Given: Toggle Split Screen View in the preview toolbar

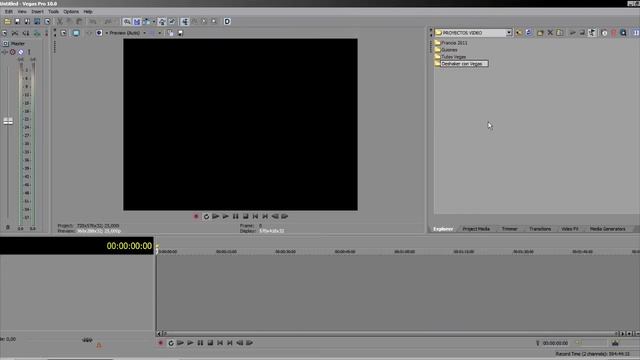Looking at the screenshot, I should tap(99, 33).
